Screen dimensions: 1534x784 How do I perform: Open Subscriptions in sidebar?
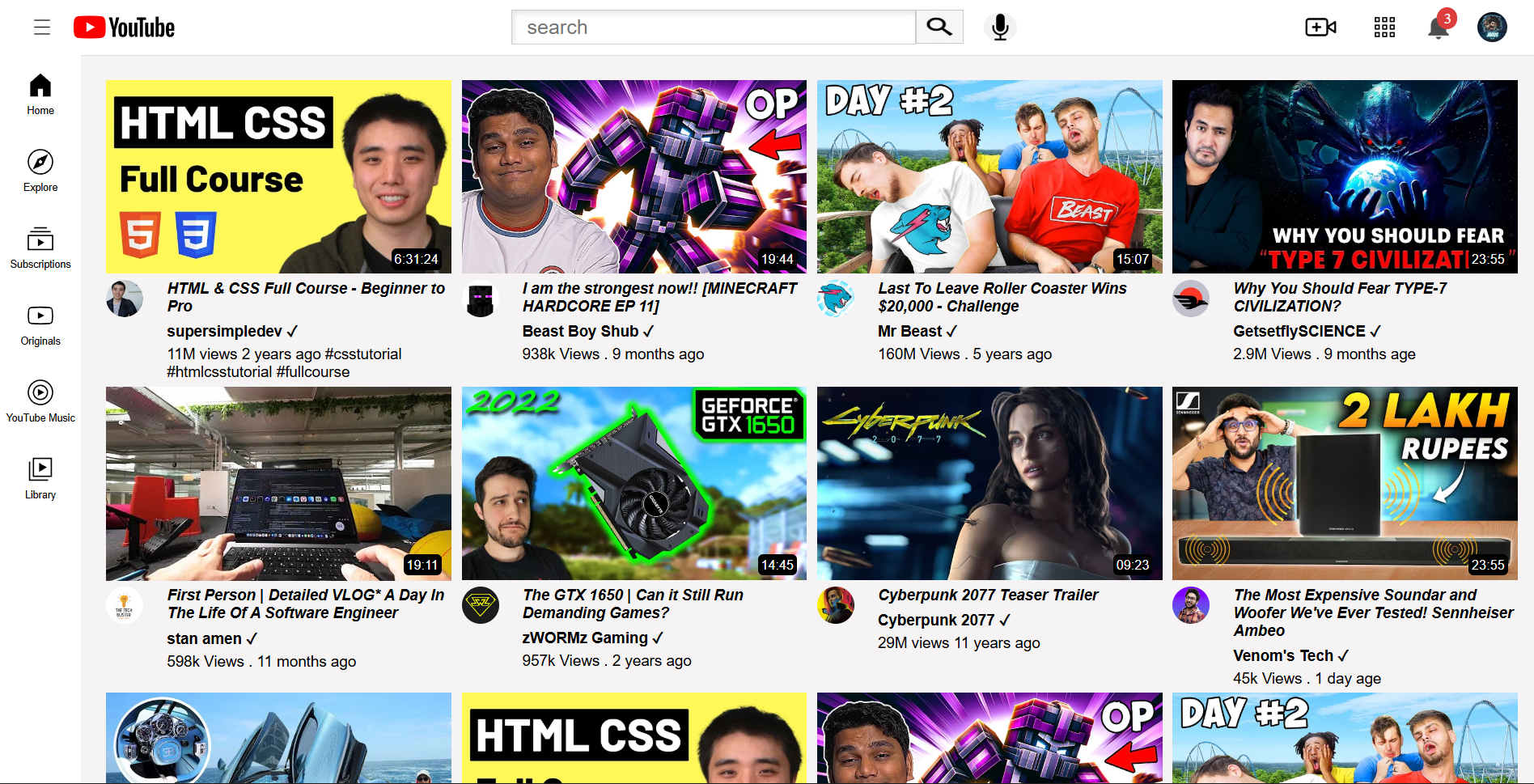click(x=40, y=248)
